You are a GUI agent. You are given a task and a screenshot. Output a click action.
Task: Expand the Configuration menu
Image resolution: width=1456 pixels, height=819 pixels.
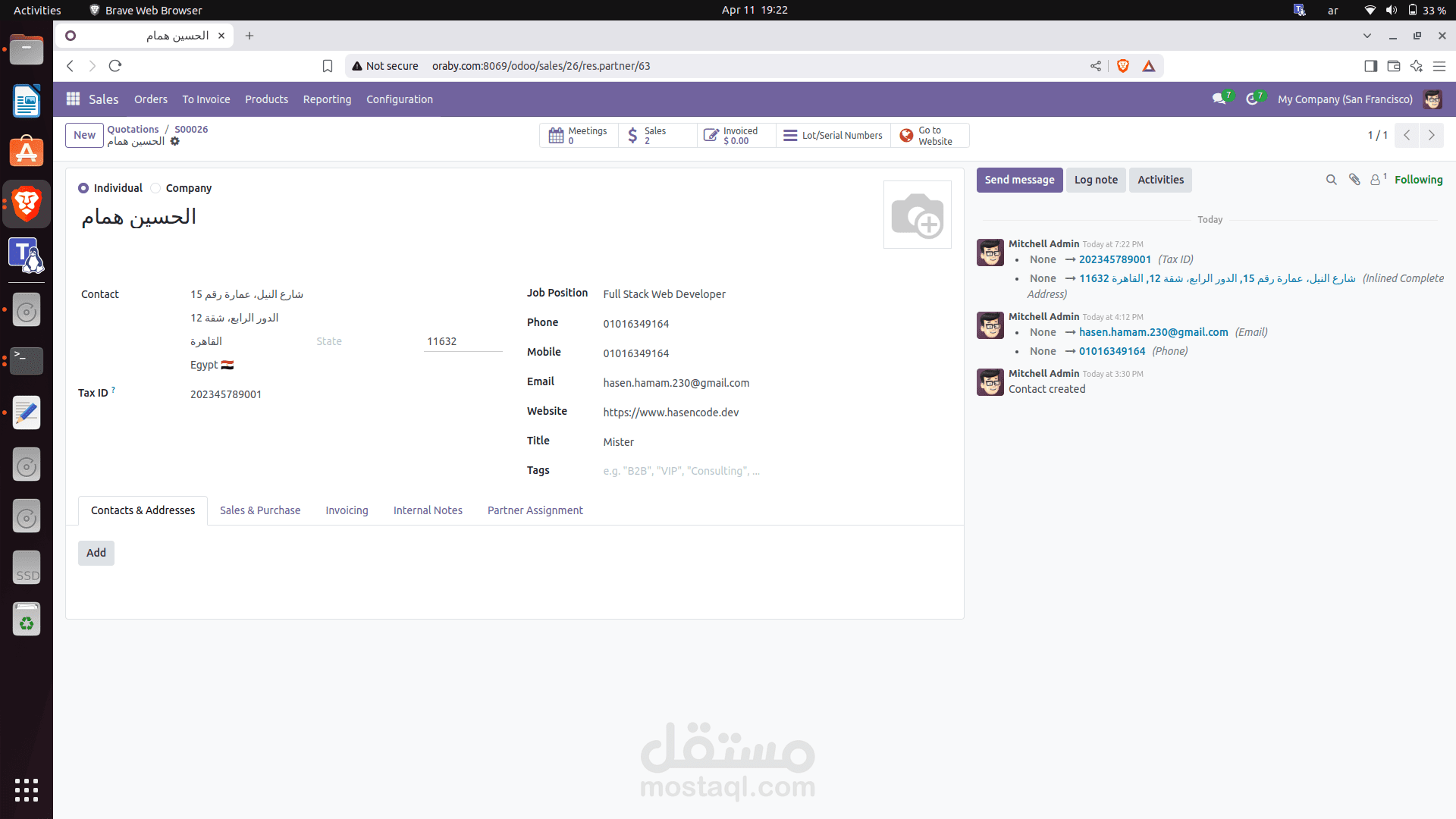point(399,99)
